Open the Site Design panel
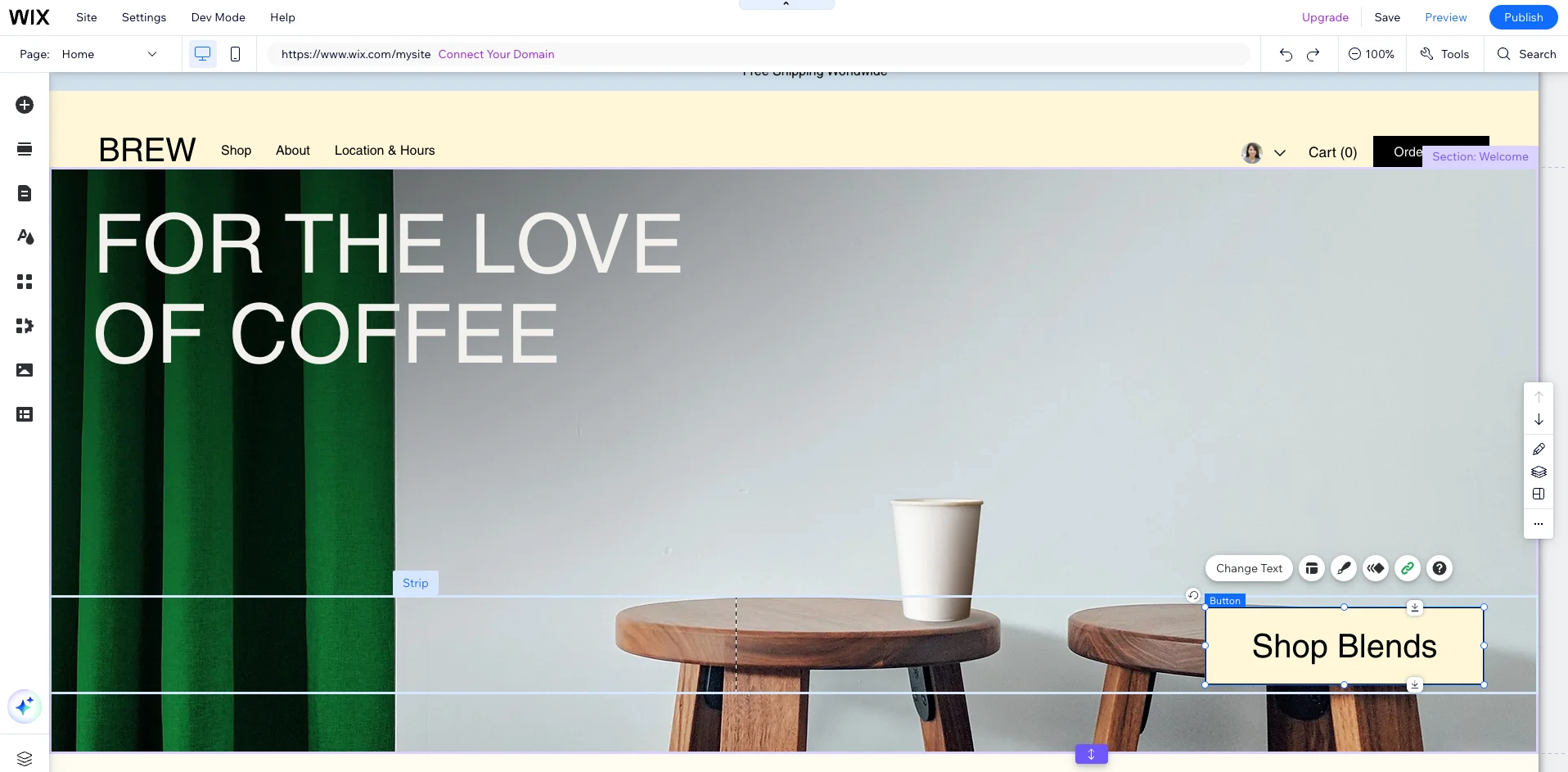 pos(25,237)
